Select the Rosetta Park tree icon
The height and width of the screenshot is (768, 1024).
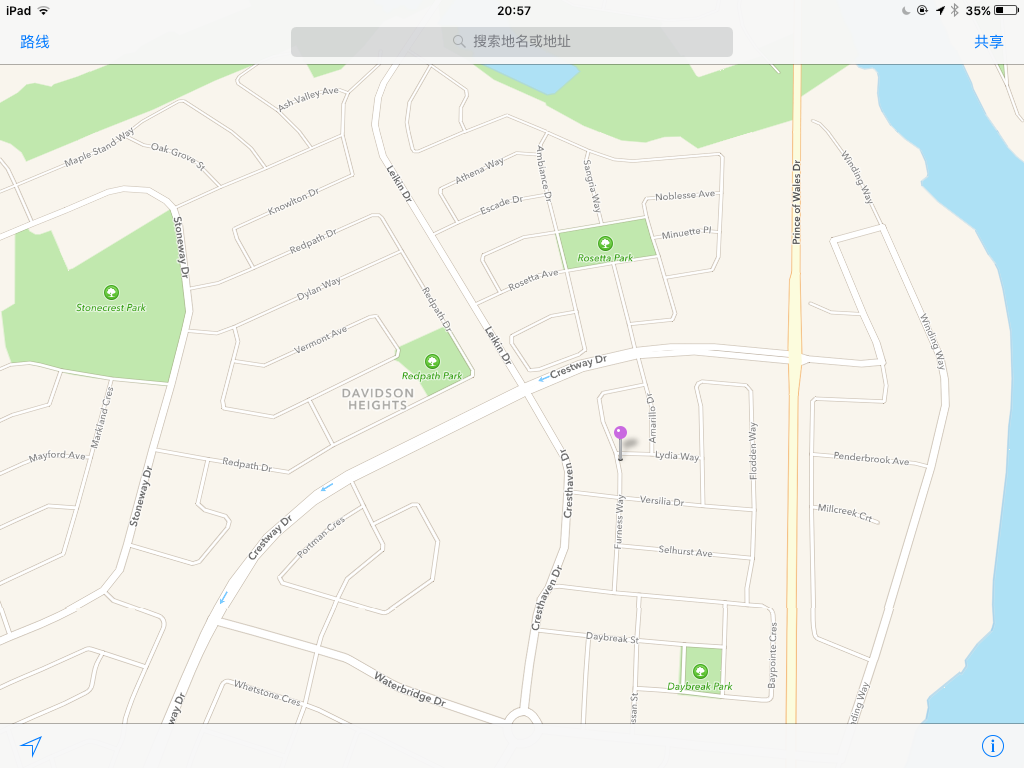click(x=605, y=244)
